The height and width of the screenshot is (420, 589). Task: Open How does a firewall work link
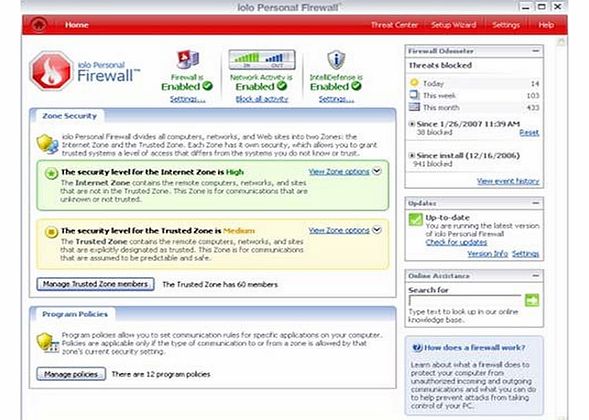coord(474,347)
